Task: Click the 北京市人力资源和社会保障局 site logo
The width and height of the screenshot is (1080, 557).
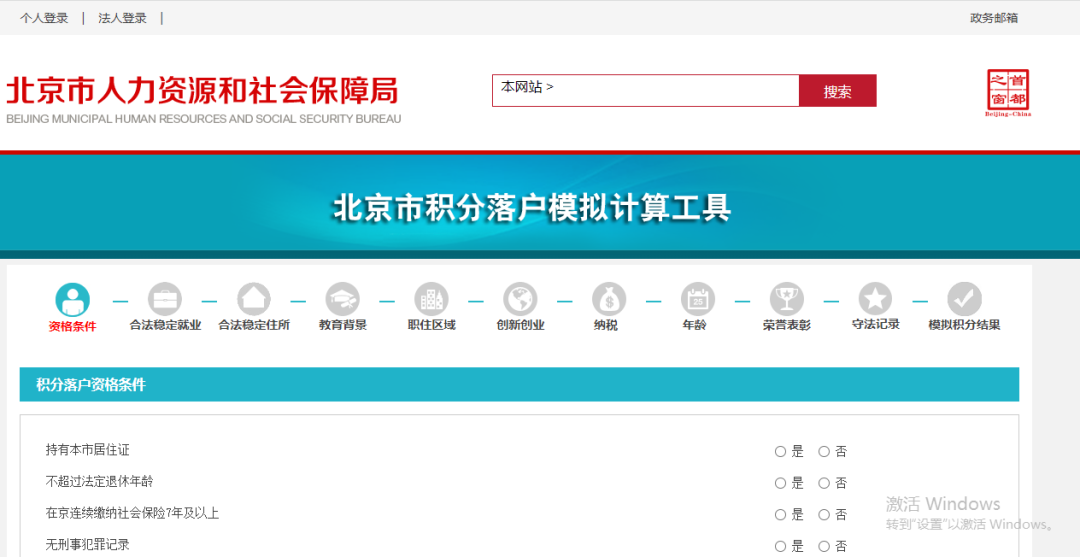Action: click(203, 100)
